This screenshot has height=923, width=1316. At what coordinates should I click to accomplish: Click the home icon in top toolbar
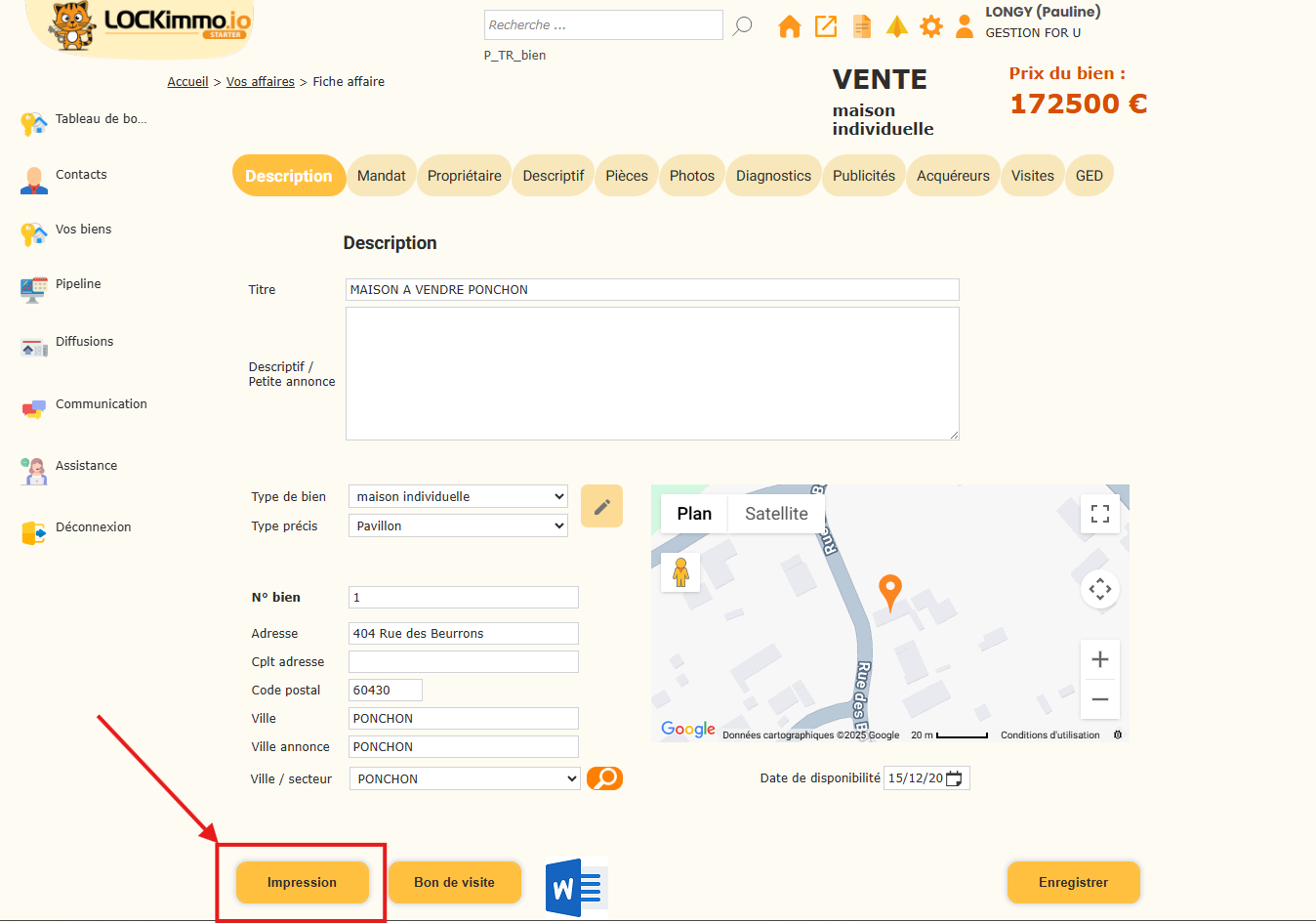click(789, 26)
